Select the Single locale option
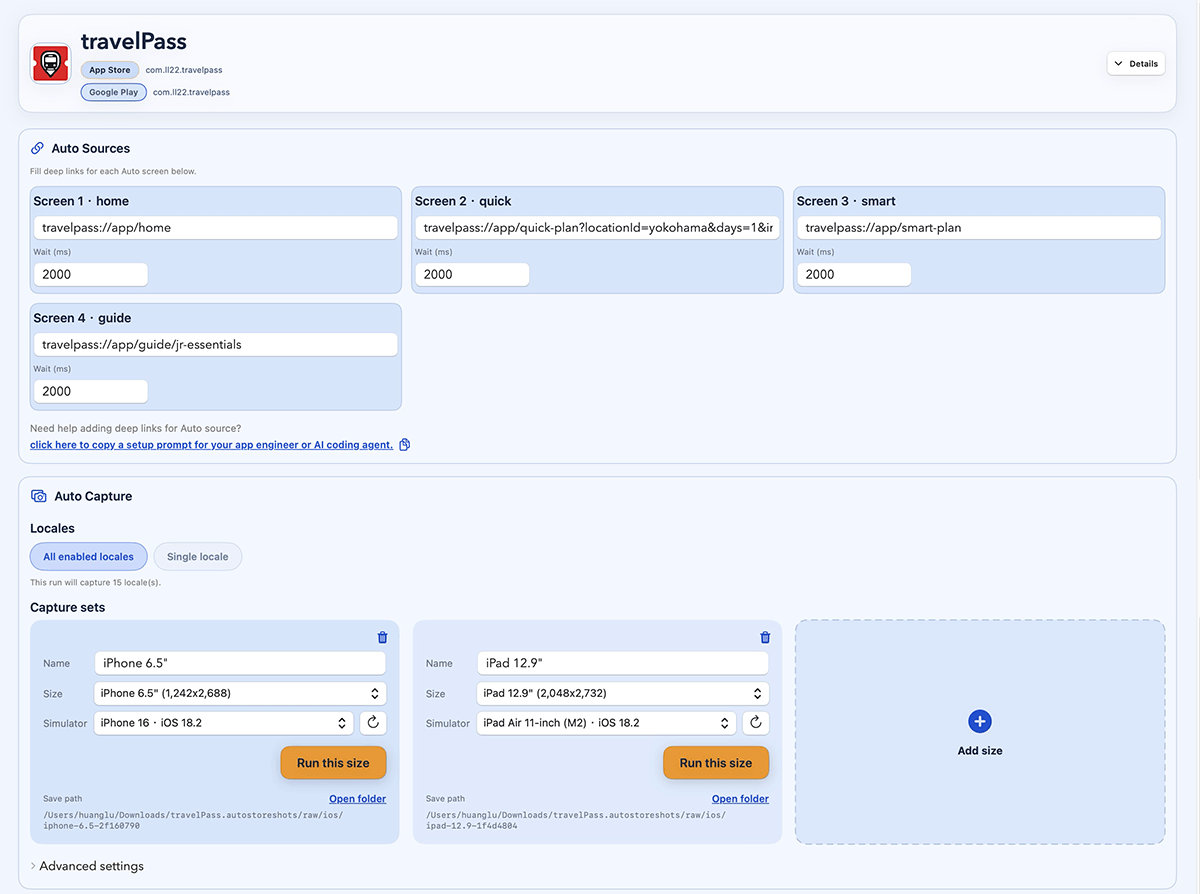Viewport: 1200px width, 894px height. click(198, 557)
